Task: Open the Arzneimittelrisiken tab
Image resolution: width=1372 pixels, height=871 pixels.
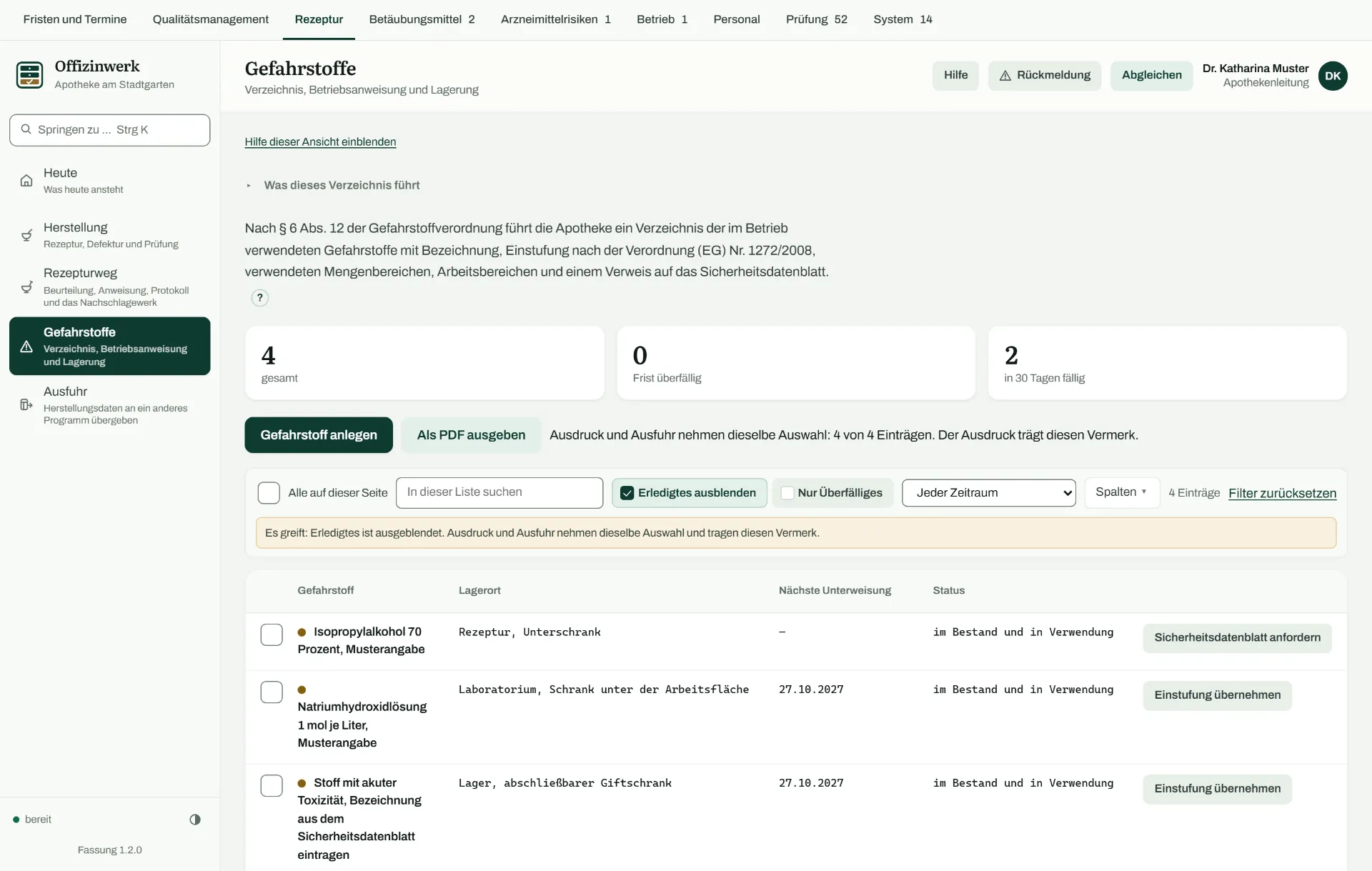Action: [556, 19]
